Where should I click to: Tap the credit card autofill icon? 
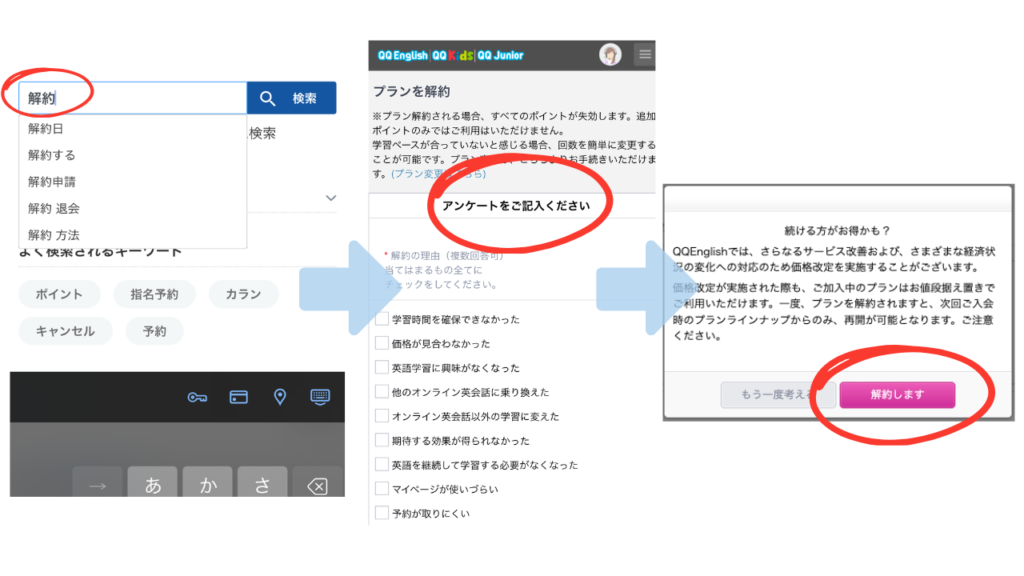pos(238,397)
